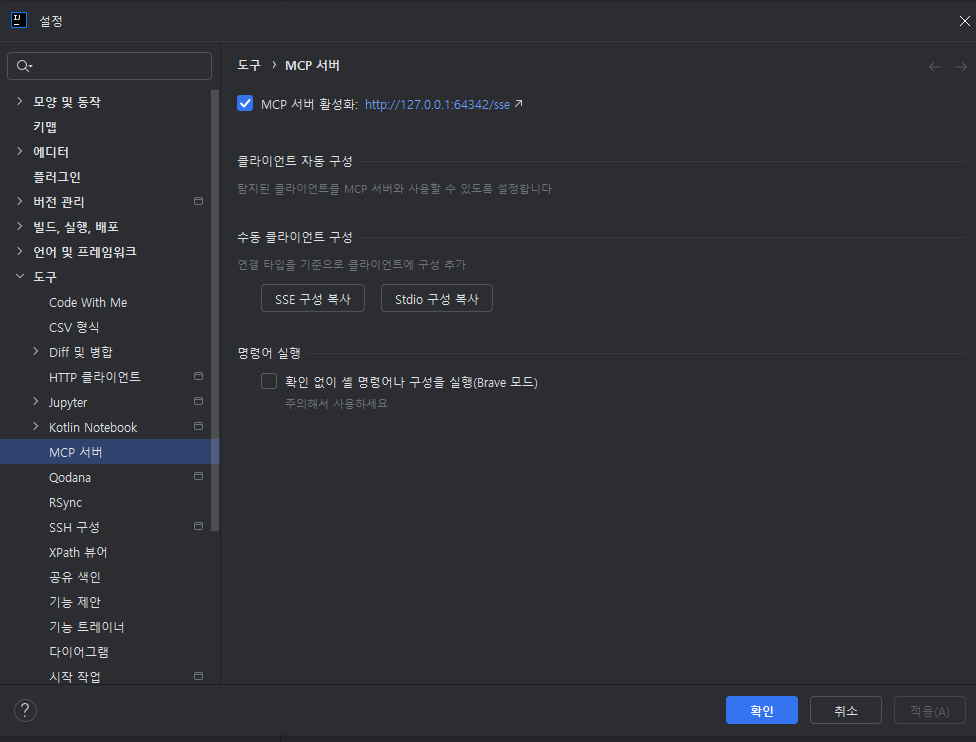Screen dimensions: 976x742
Task: Open Qodana settings page
Action: click(70, 477)
